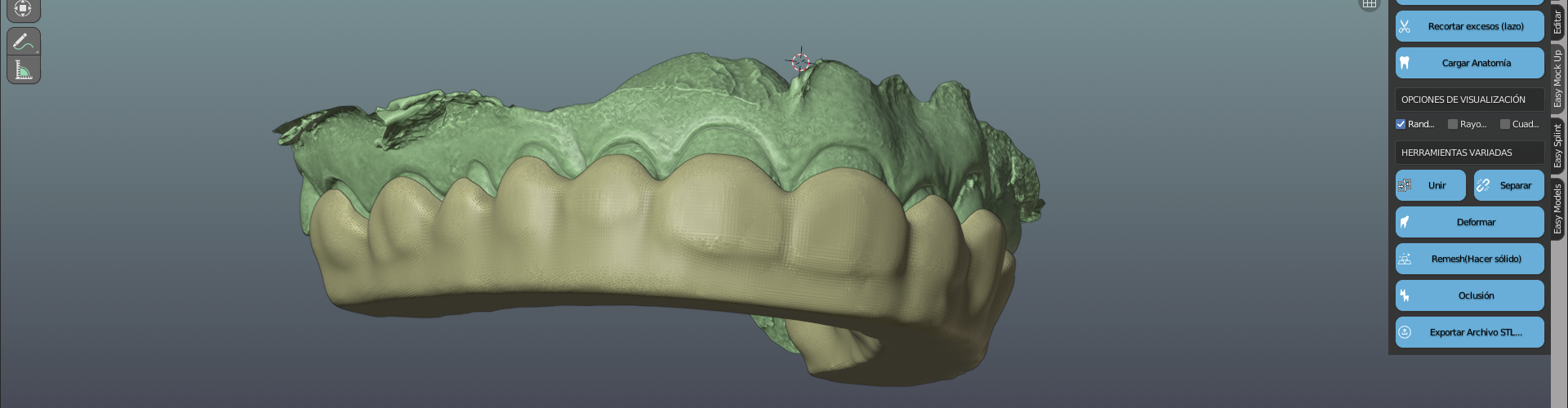
Task: Uncheck the Rand... visualization checkbox
Action: click(1401, 124)
